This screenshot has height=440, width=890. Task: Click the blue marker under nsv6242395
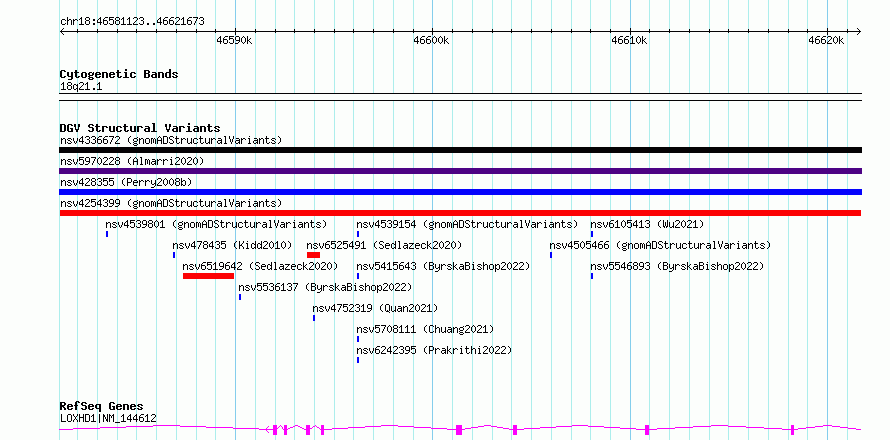[x=358, y=360]
